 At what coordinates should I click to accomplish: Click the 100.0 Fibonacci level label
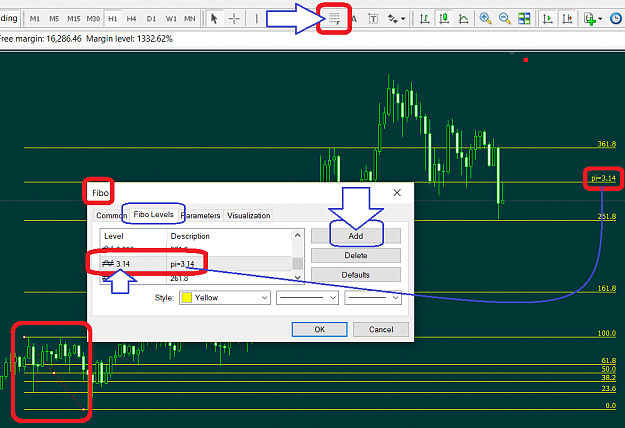(x=607, y=333)
